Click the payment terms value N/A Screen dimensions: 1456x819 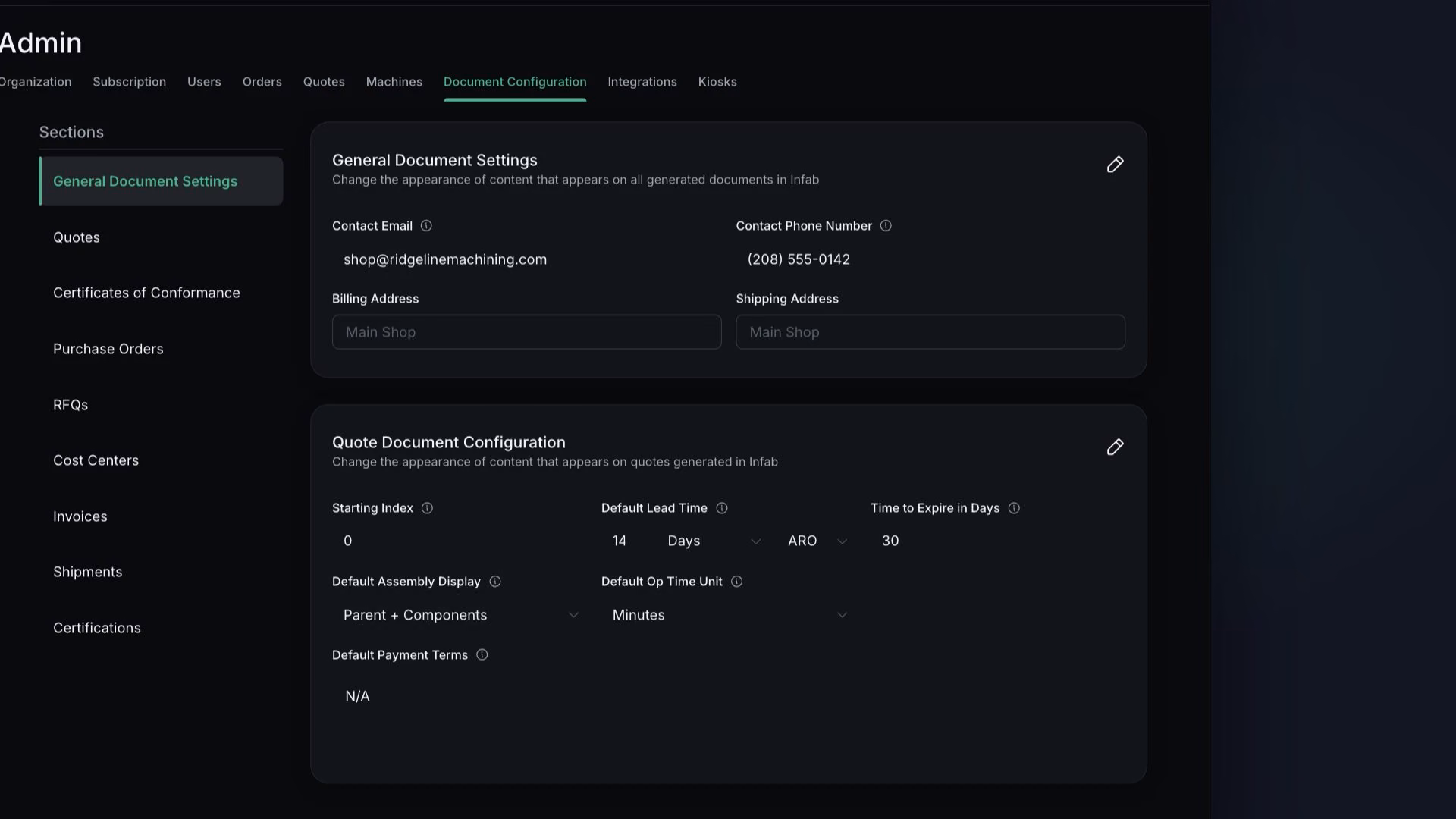(357, 696)
